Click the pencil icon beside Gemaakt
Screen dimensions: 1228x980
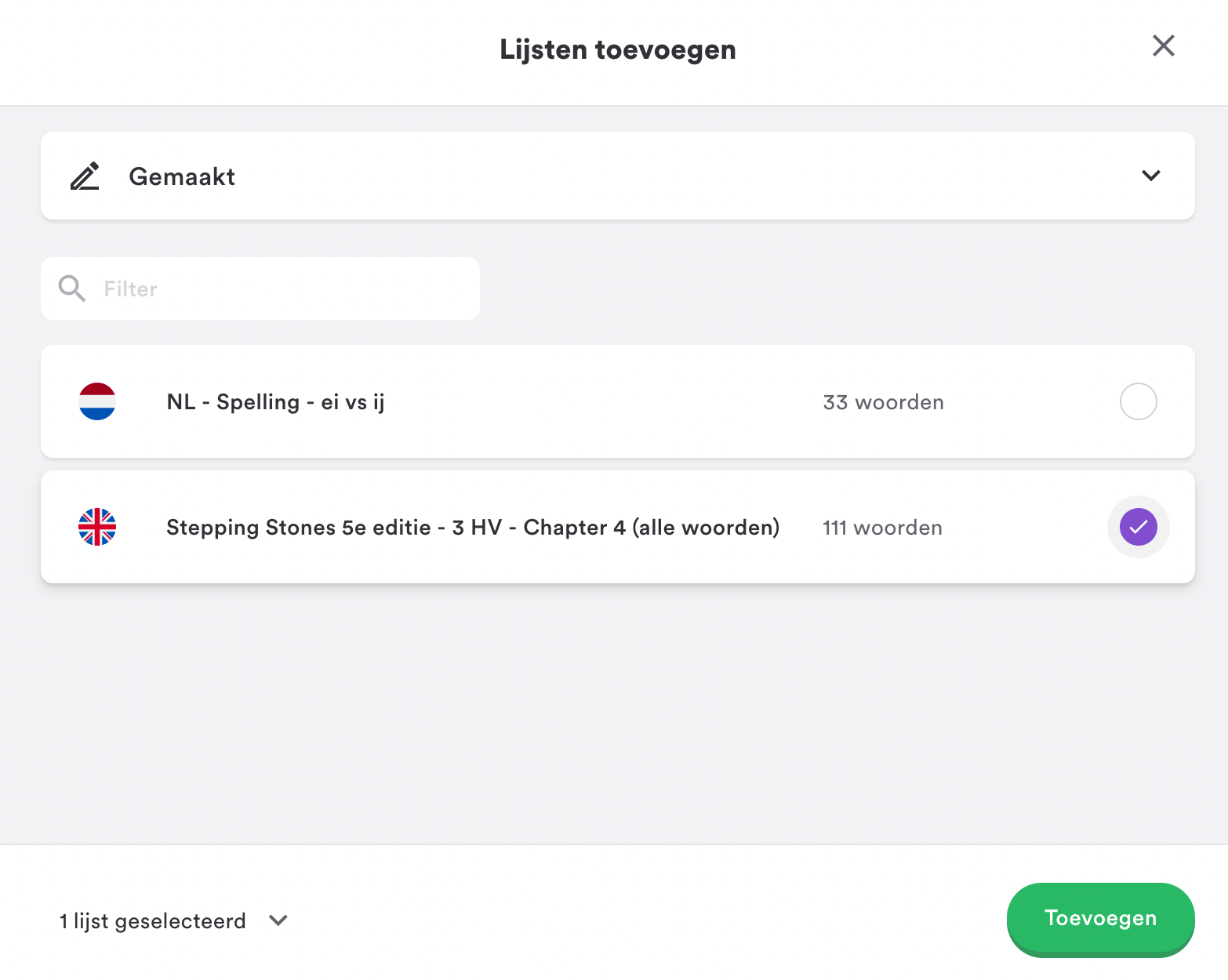85,176
